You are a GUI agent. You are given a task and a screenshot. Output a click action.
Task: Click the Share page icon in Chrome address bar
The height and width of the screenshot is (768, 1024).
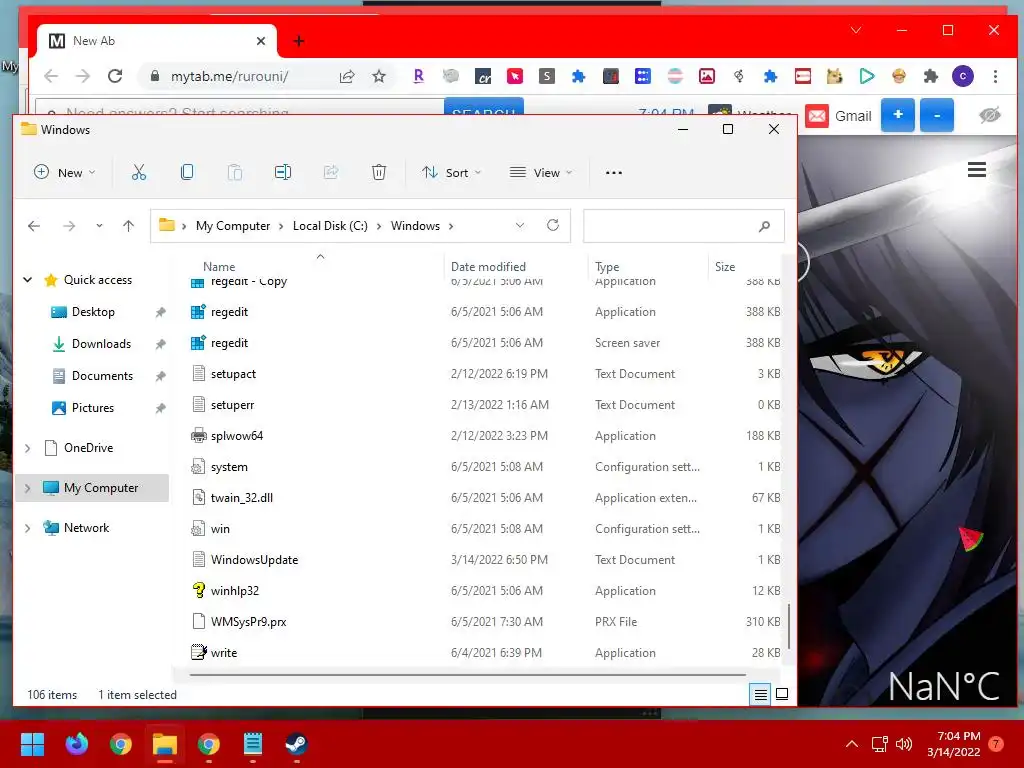pyautogui.click(x=347, y=76)
